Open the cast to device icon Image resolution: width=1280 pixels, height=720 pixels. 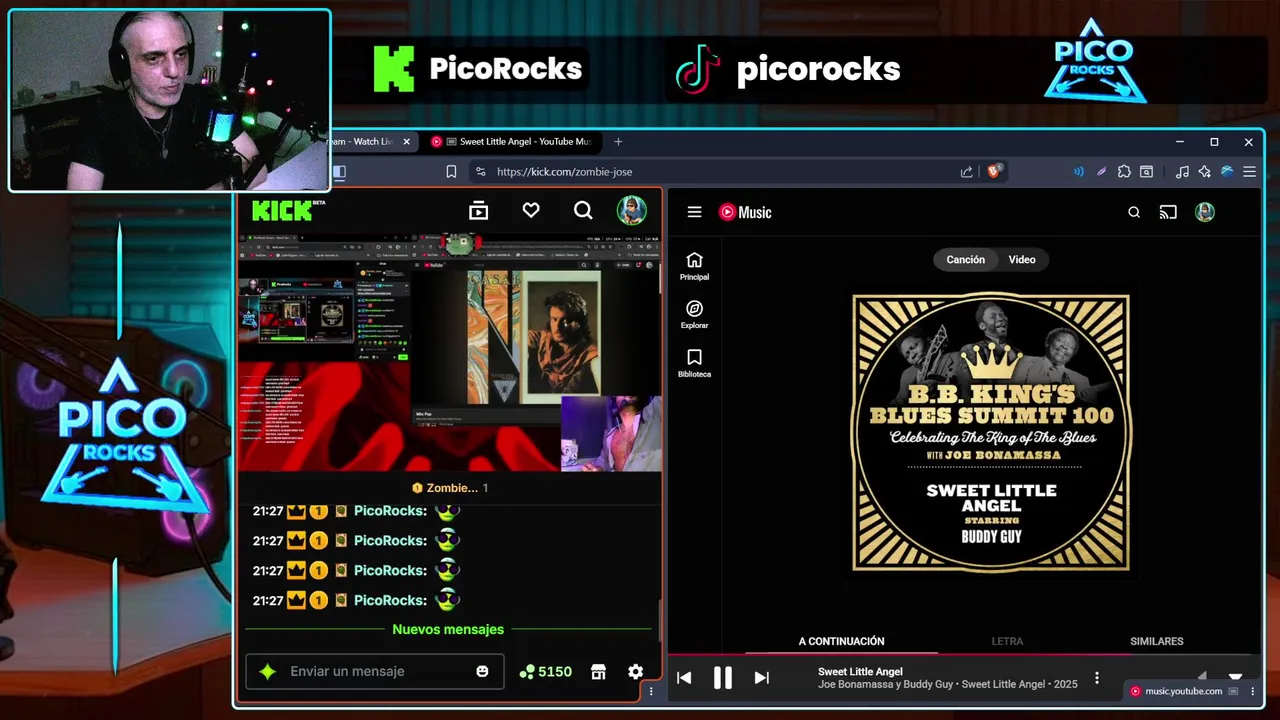[x=1168, y=212]
